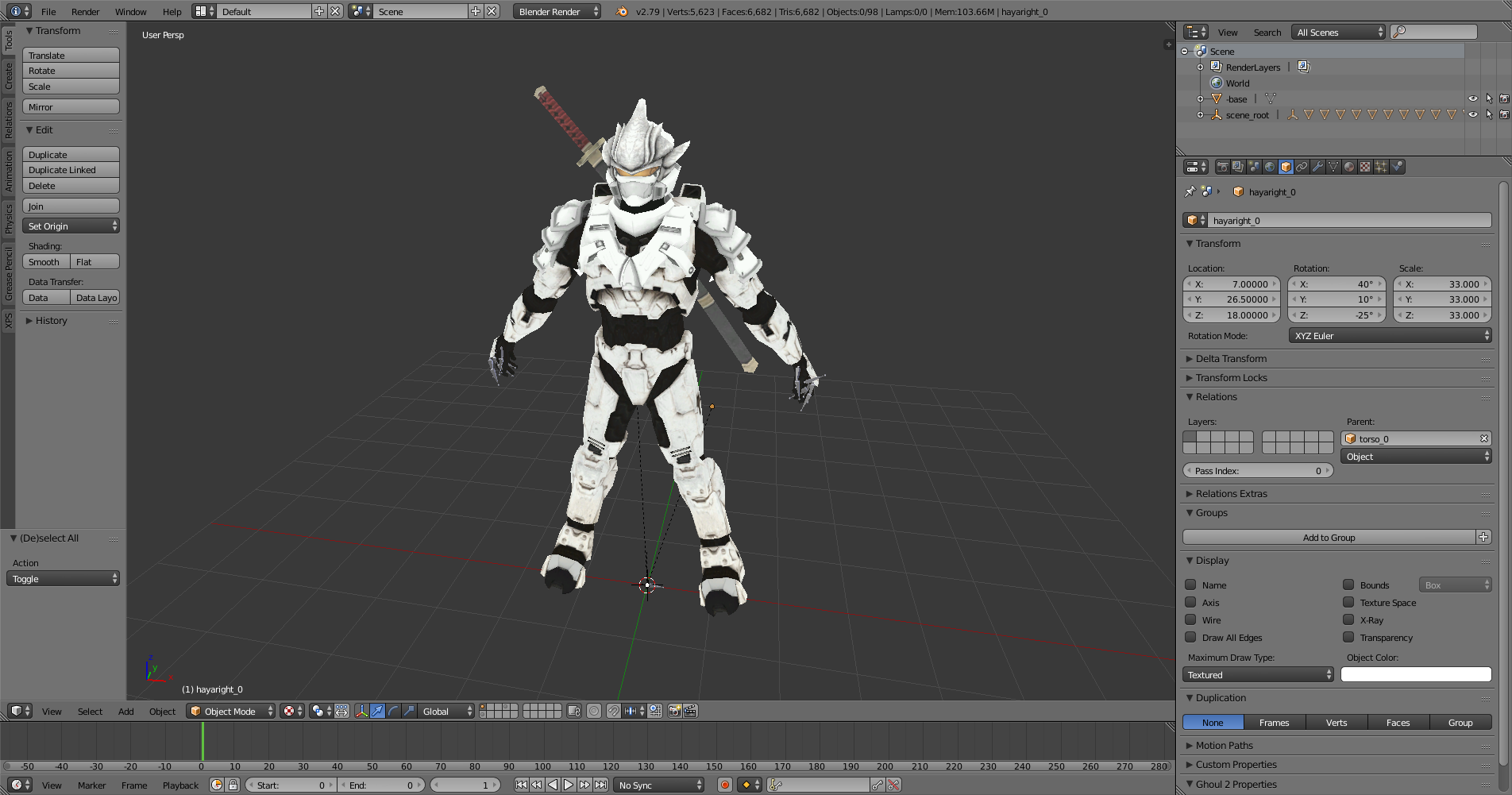The image size is (1512, 795).
Task: Click the timeline auto-record red button
Action: pos(724,785)
